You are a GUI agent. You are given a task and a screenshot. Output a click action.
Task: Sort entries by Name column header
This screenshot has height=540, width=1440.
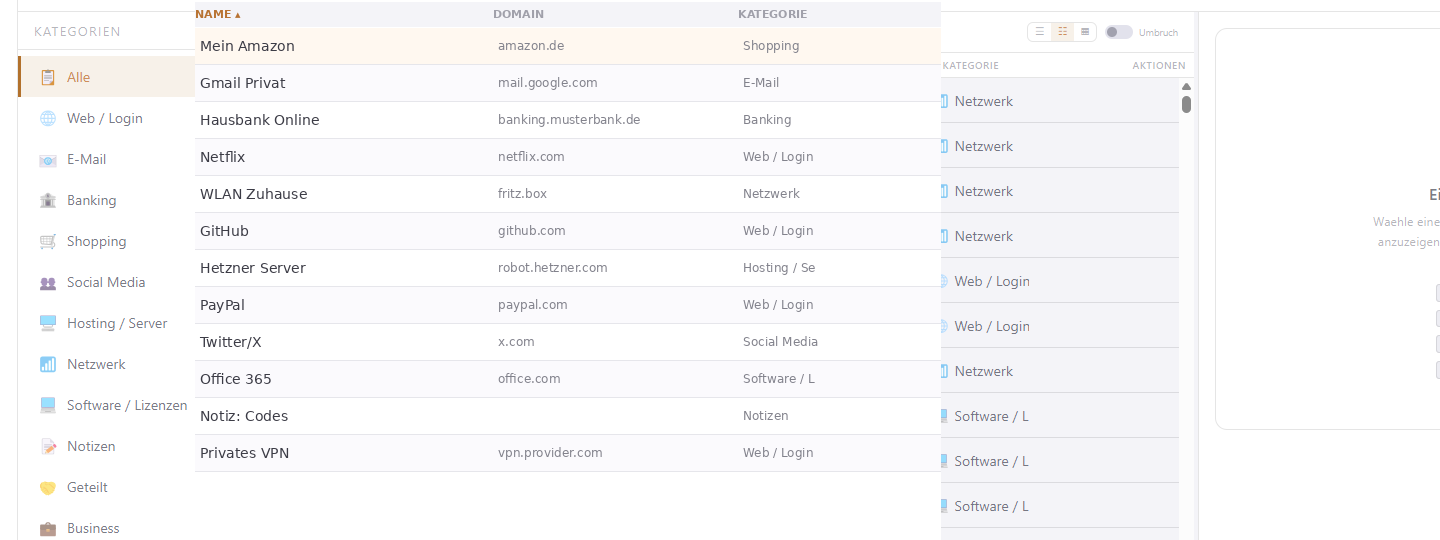coord(218,14)
